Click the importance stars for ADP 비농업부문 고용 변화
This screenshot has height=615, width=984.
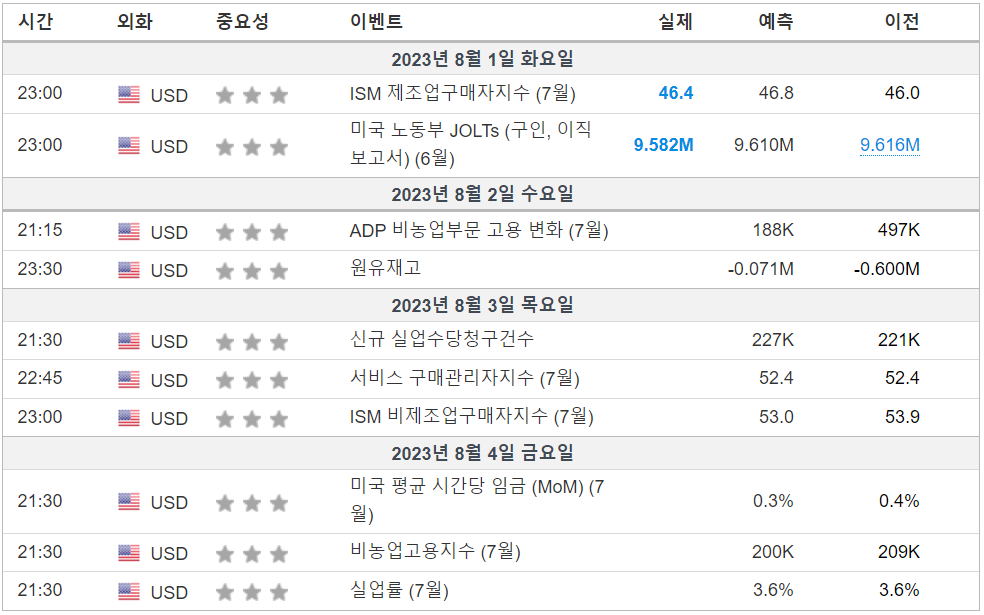252,233
